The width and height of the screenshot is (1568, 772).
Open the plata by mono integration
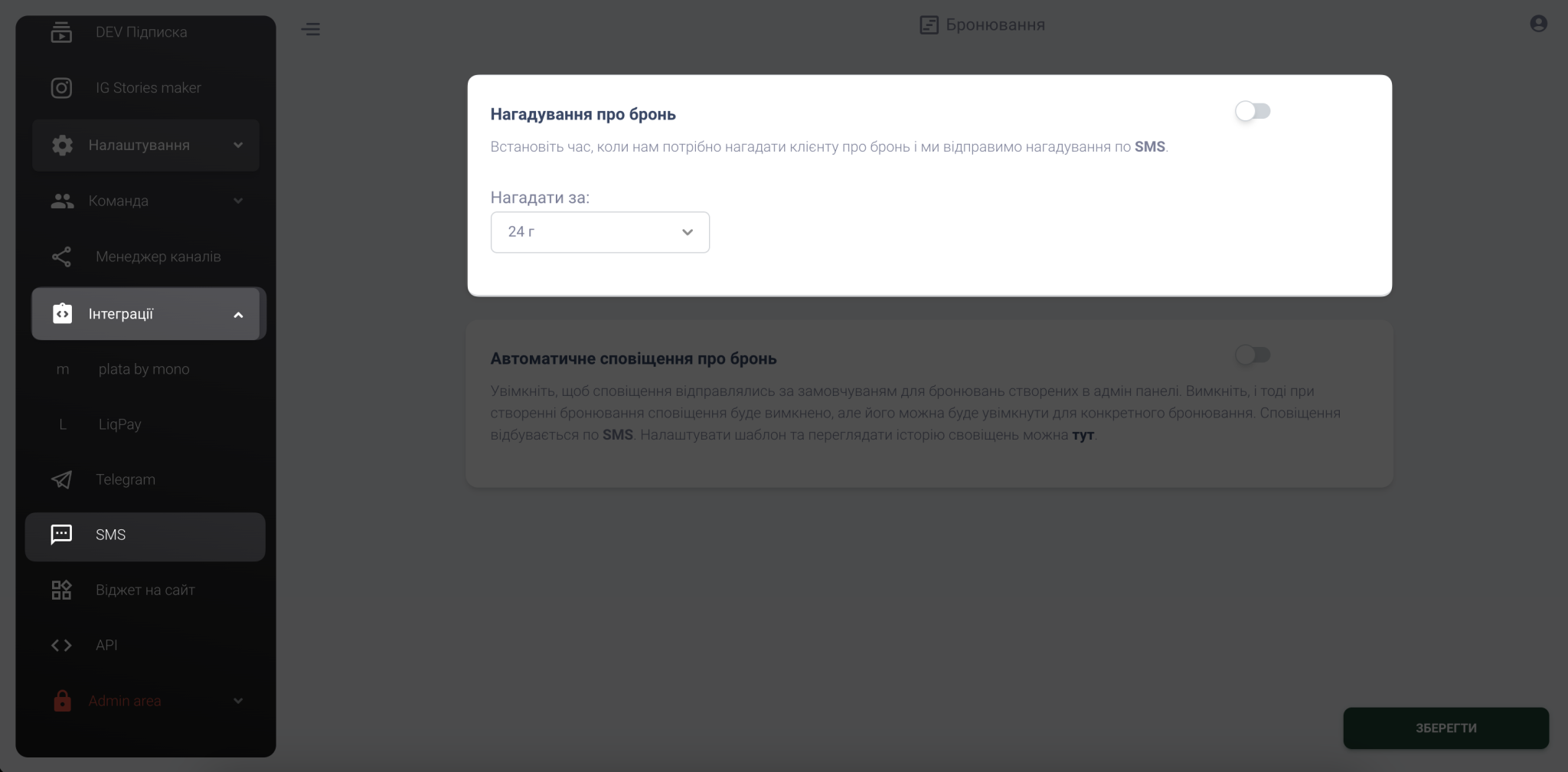144,369
